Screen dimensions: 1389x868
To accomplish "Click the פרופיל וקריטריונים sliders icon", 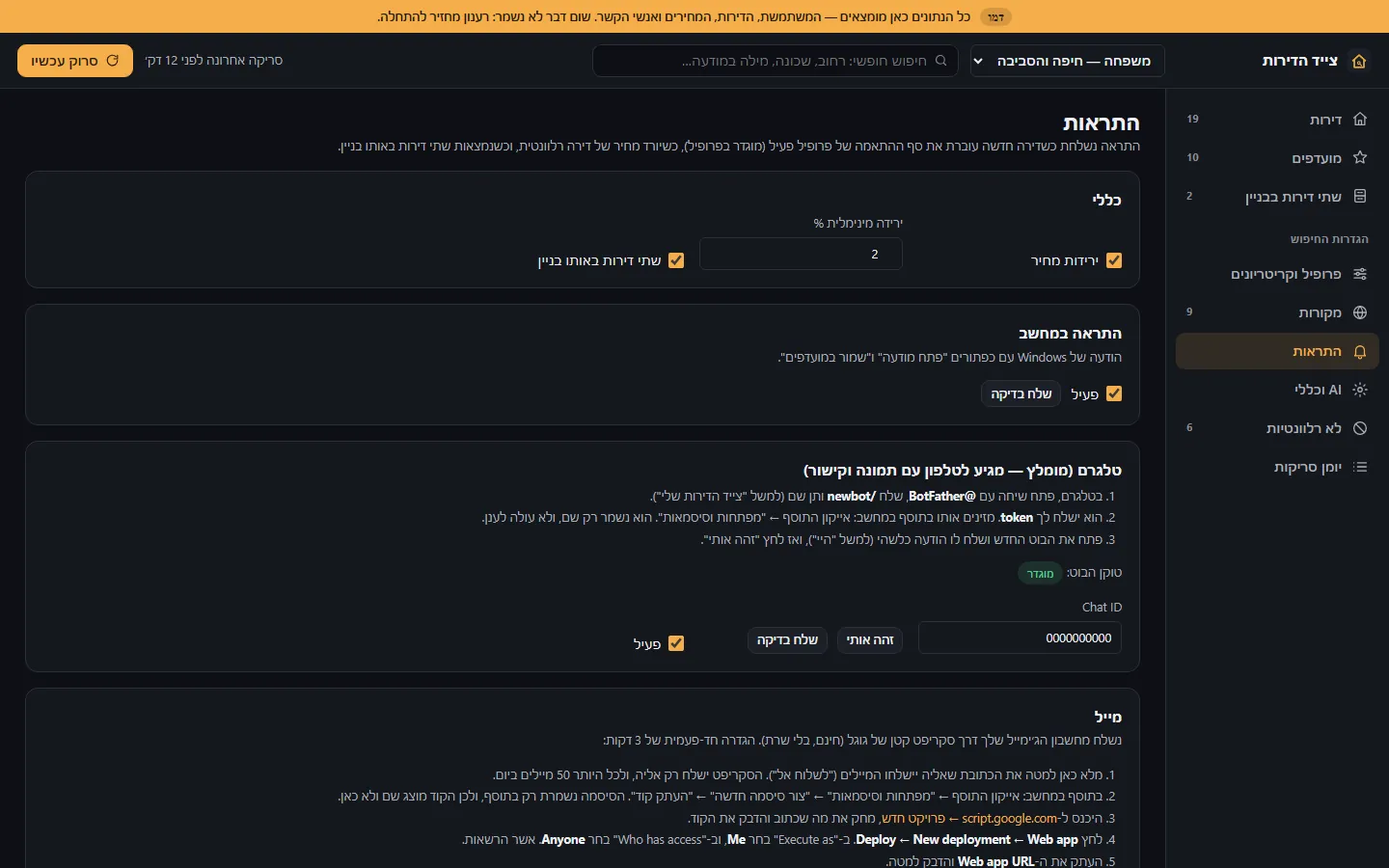I will point(1360,274).
